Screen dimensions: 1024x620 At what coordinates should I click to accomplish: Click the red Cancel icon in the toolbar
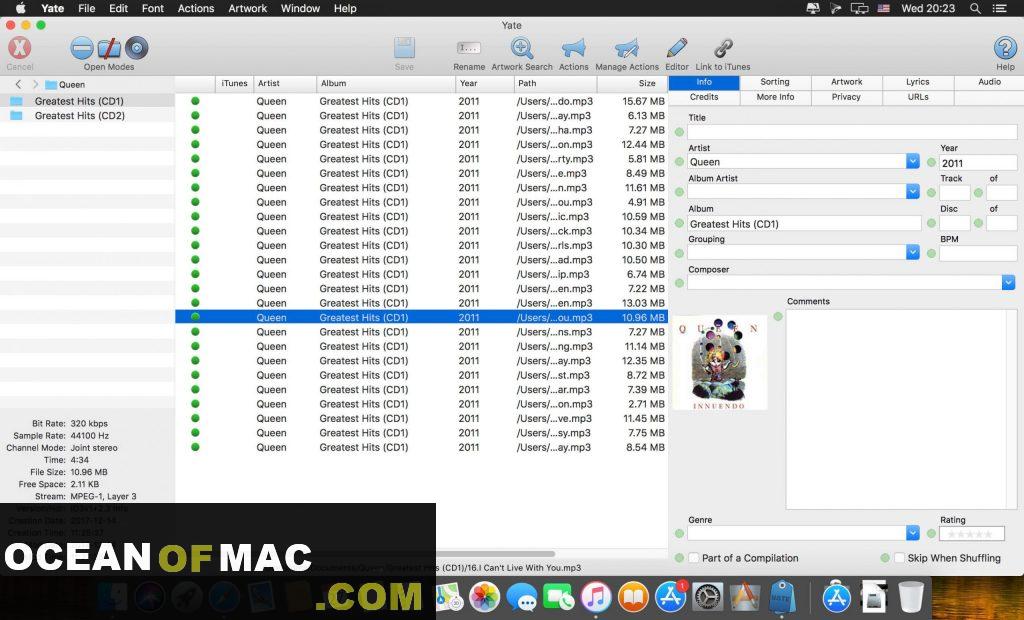tap(20, 48)
